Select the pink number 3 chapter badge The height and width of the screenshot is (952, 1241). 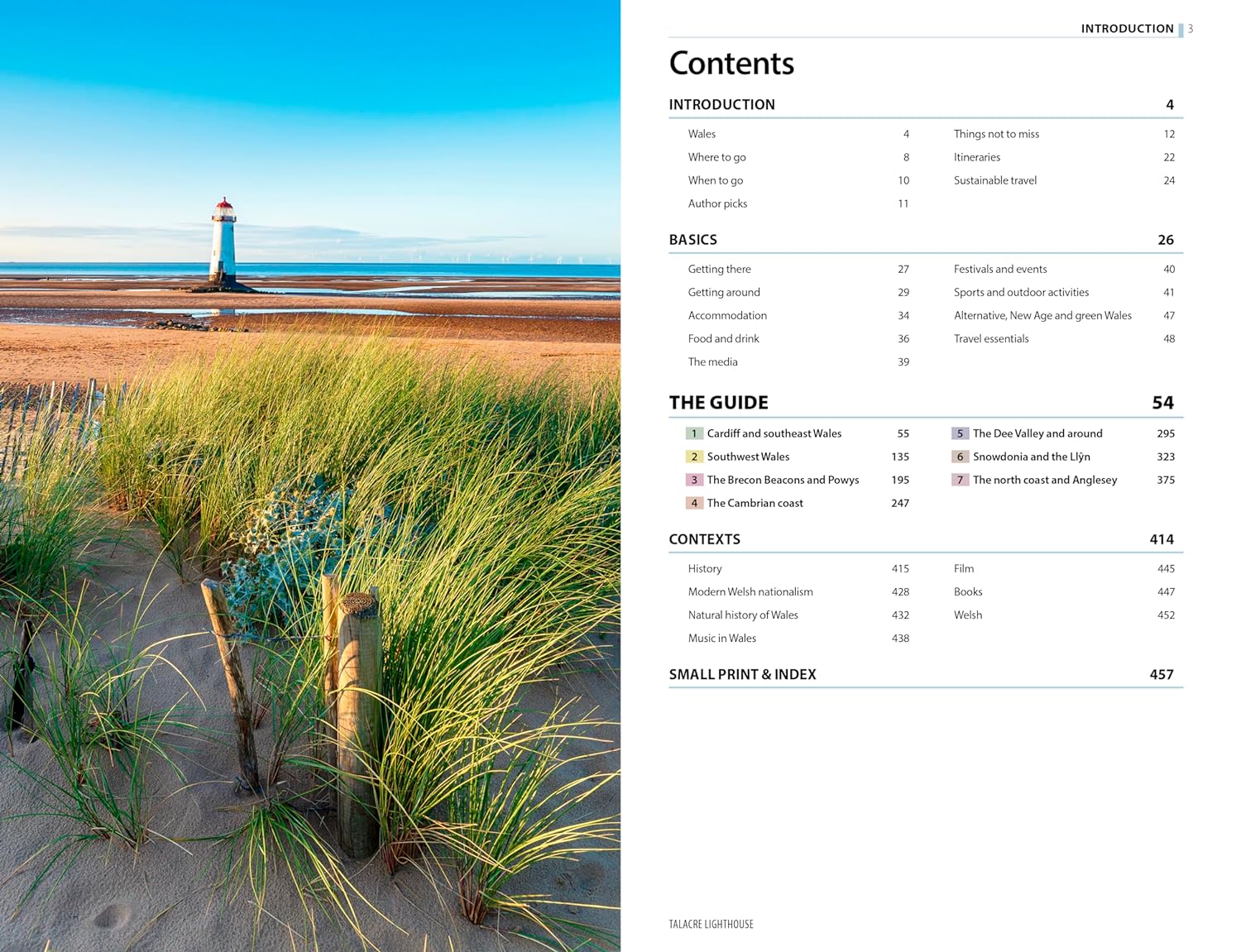pyautogui.click(x=694, y=480)
